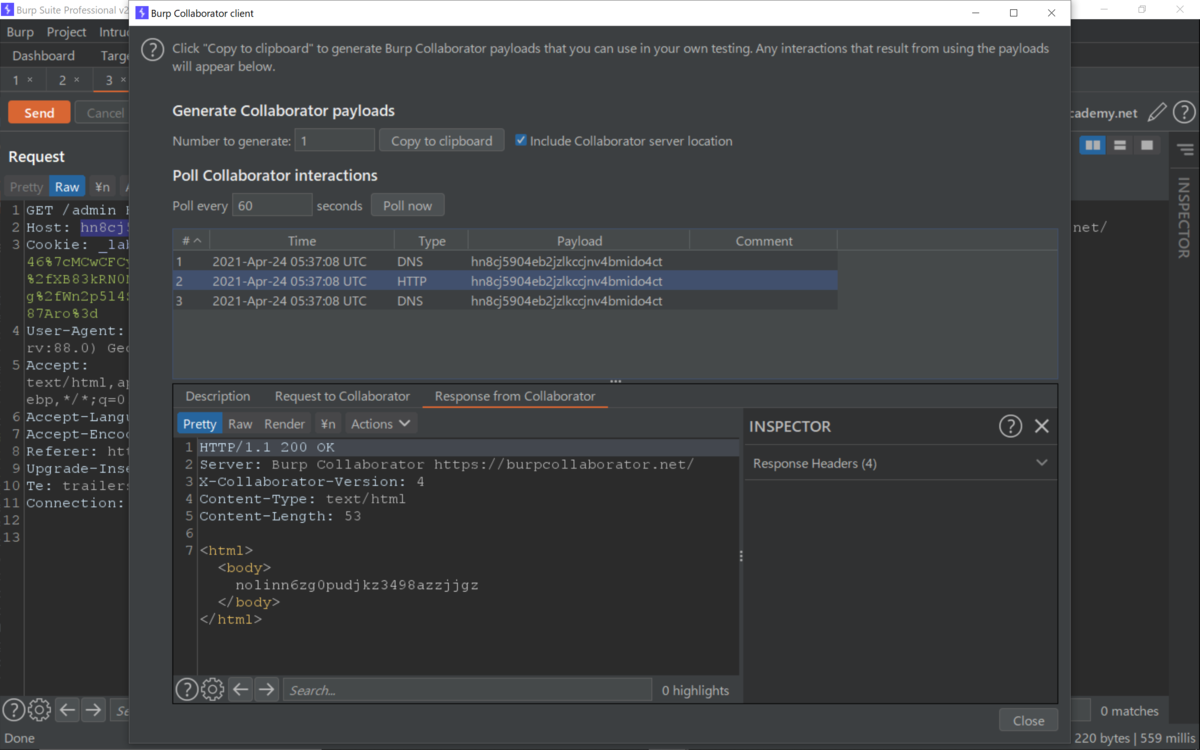Click the Cancel button in Repeater
The height and width of the screenshot is (750, 1200).
pos(103,113)
